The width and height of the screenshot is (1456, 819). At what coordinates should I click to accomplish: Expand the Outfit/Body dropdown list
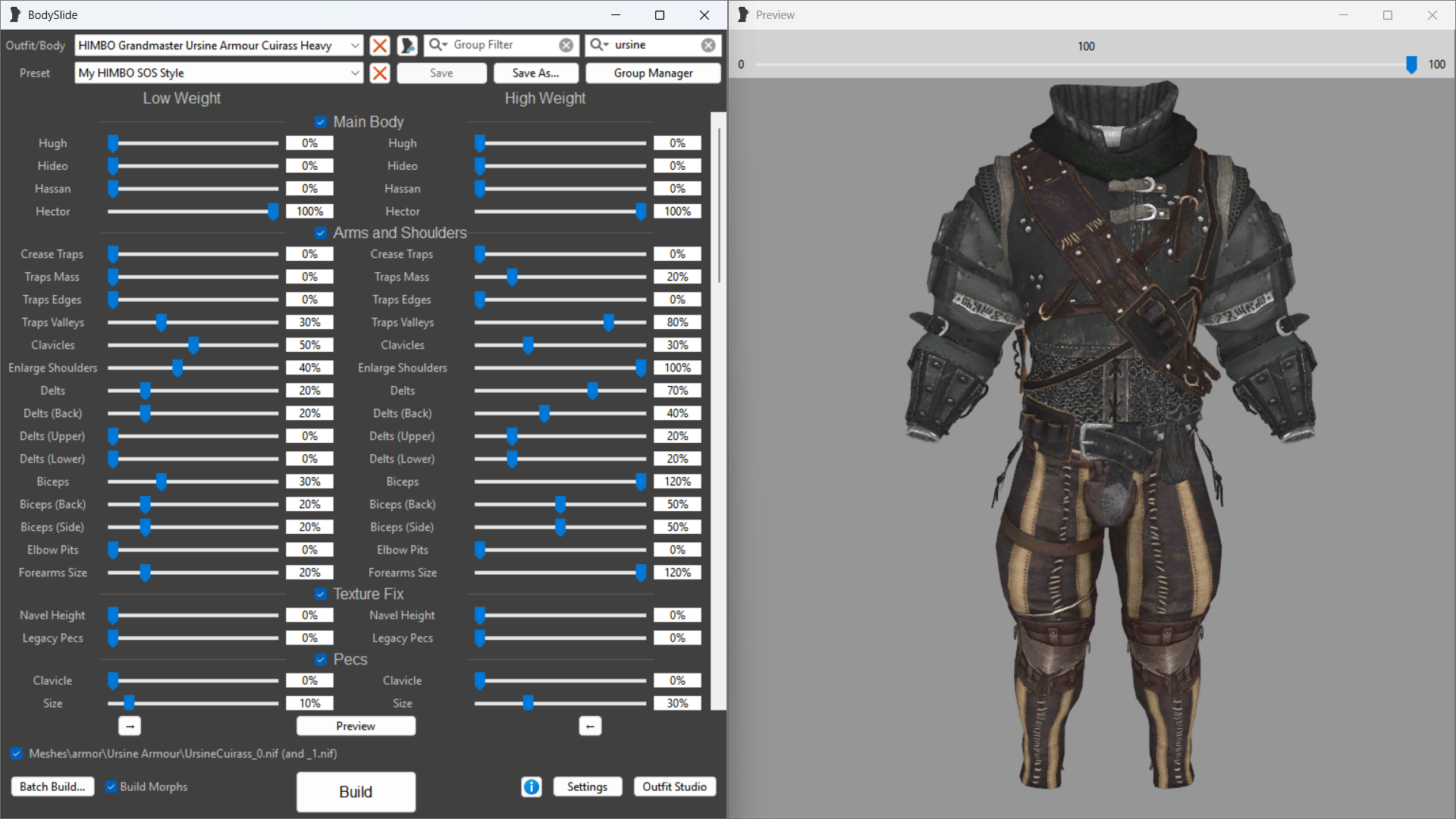pos(354,45)
